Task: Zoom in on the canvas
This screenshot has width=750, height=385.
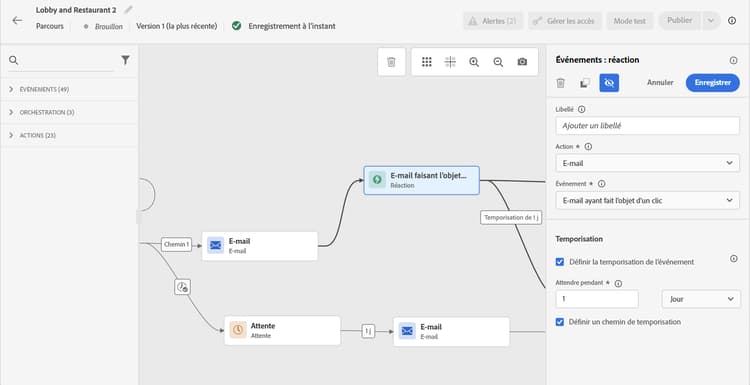Action: [x=474, y=62]
